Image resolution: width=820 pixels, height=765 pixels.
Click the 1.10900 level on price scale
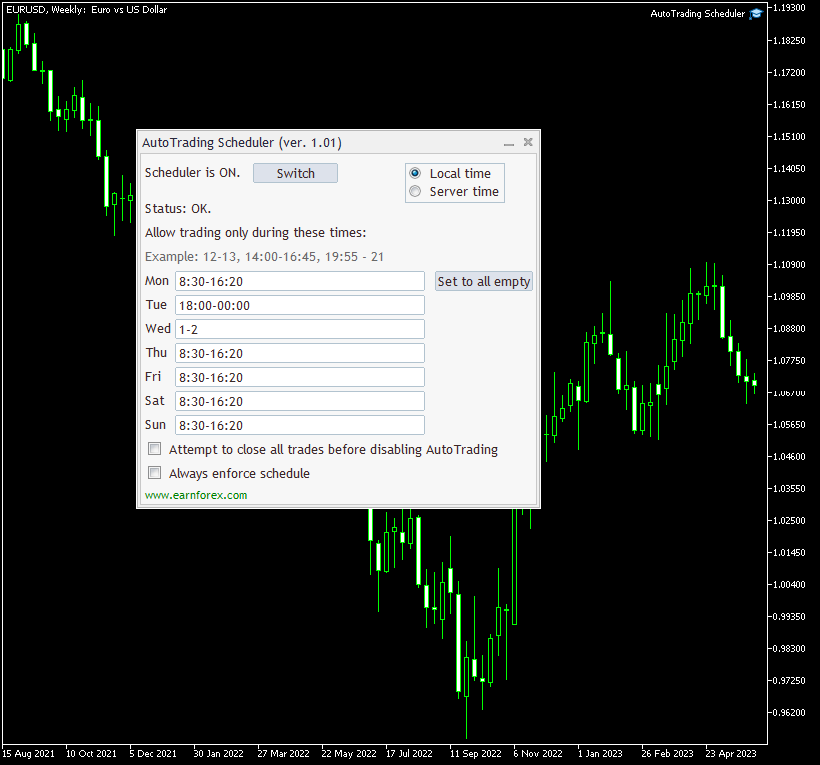[790, 265]
